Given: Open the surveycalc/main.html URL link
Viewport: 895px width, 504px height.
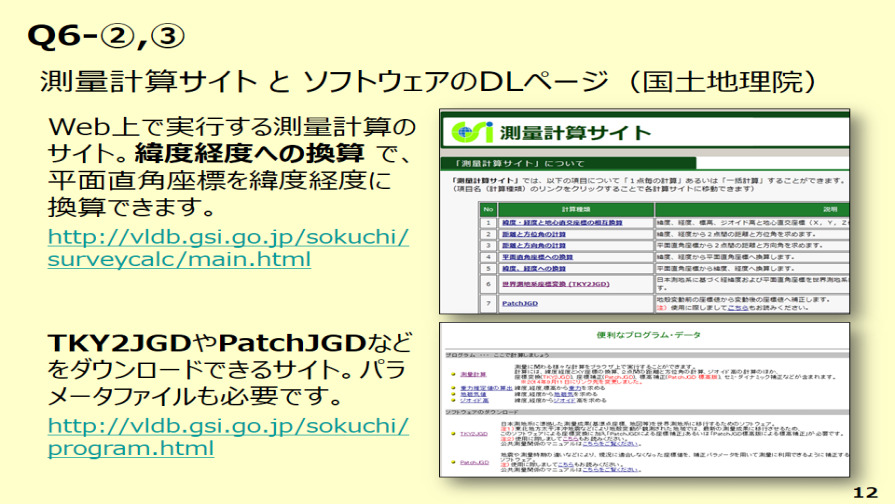Looking at the screenshot, I should [x=228, y=248].
